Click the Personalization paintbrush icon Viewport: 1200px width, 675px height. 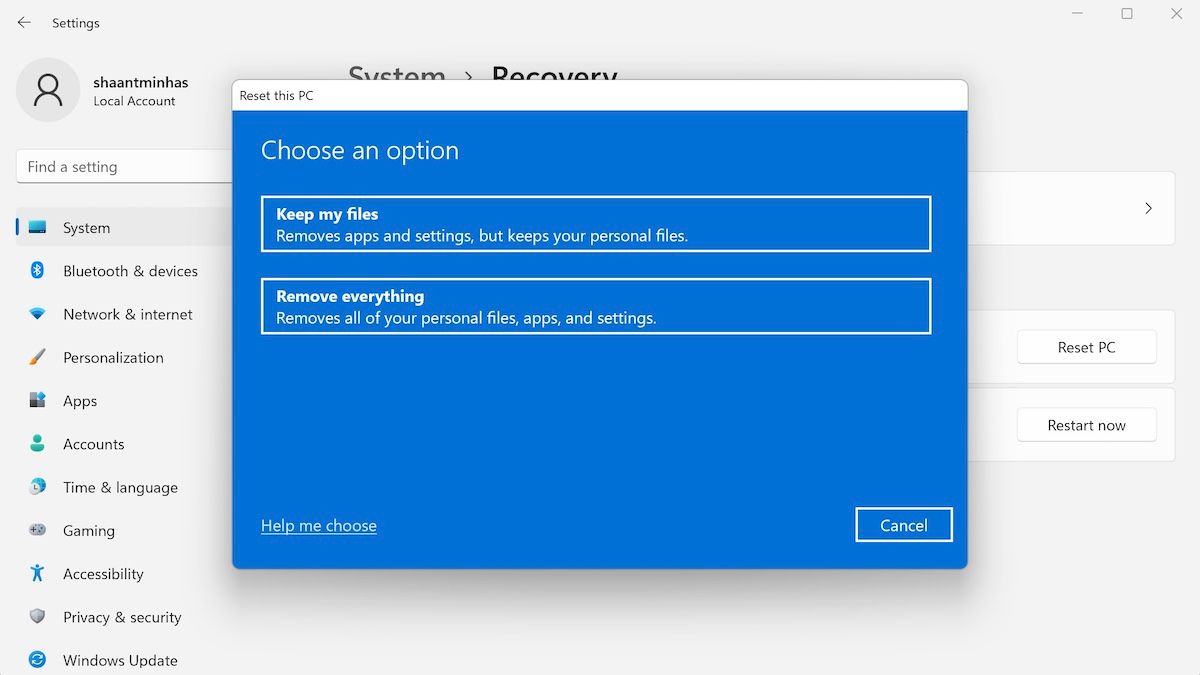pos(37,357)
